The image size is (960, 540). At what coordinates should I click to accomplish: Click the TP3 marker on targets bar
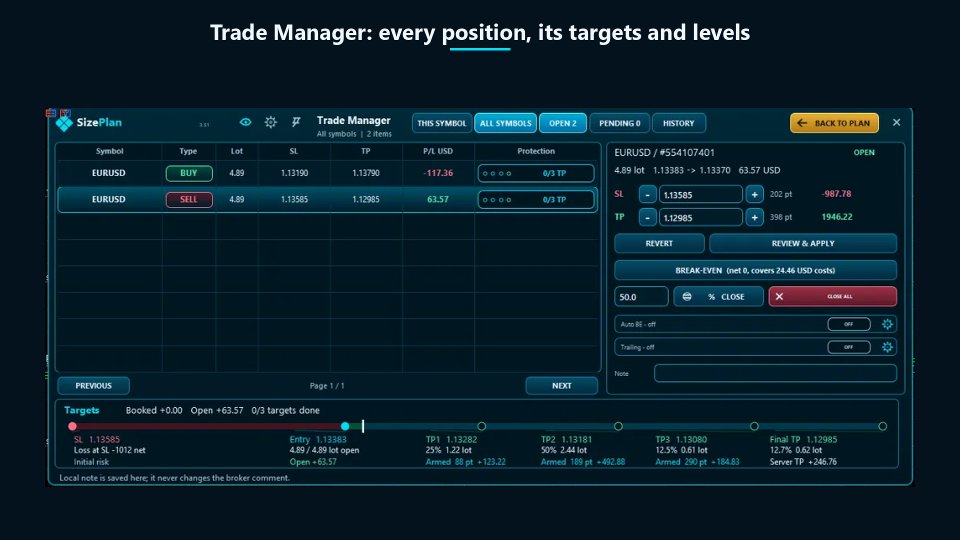click(x=754, y=426)
